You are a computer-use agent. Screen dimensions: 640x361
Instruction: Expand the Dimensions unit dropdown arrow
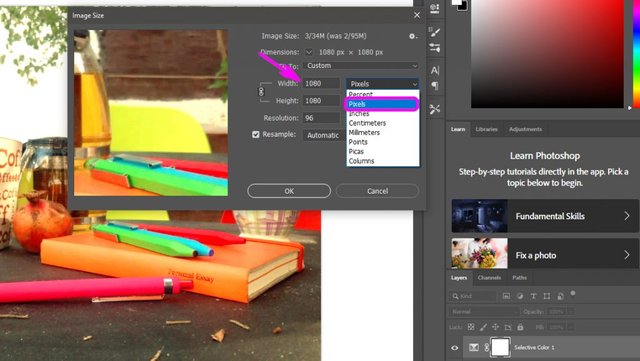click(309, 52)
